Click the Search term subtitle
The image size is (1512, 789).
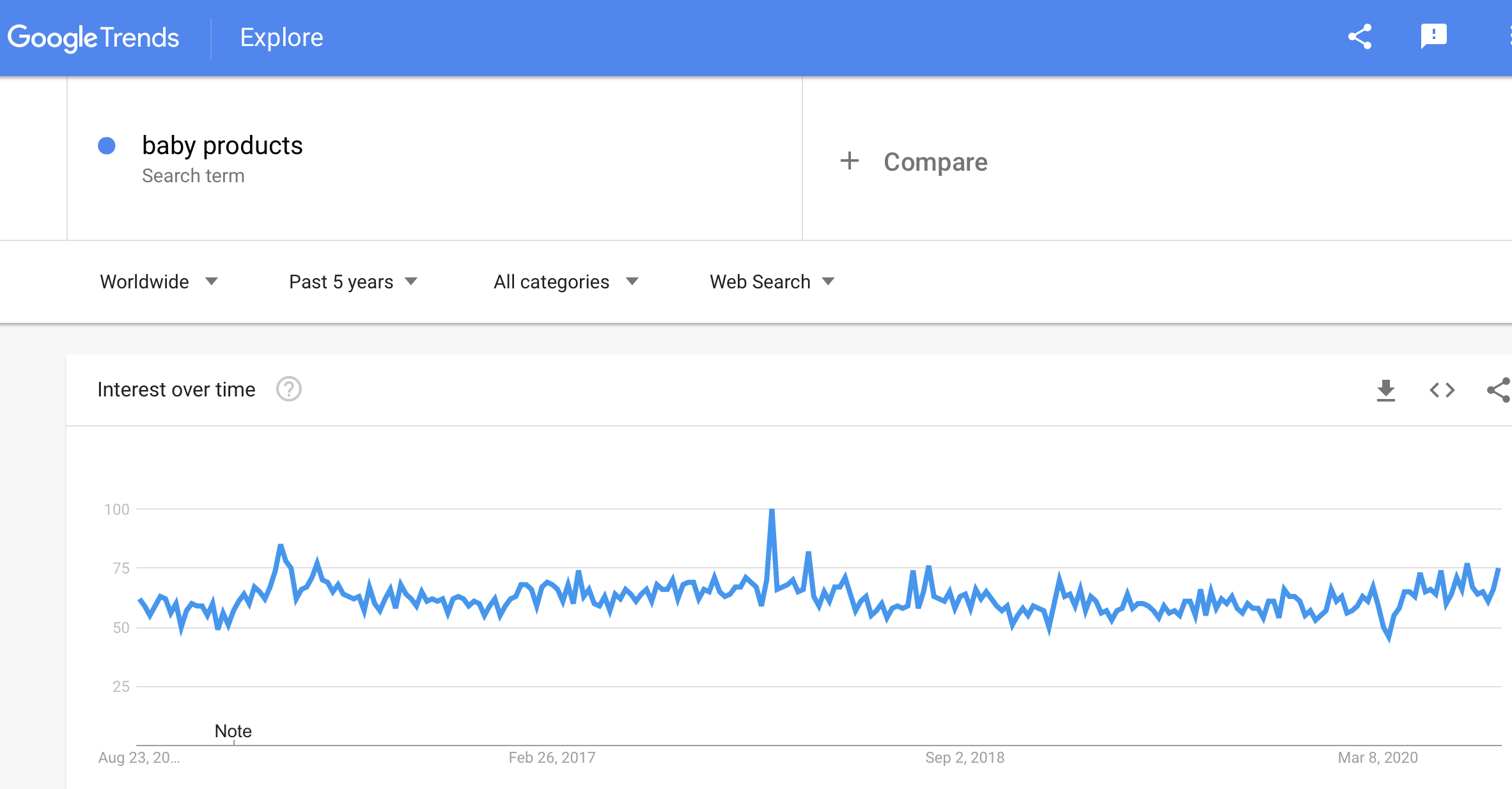point(193,176)
